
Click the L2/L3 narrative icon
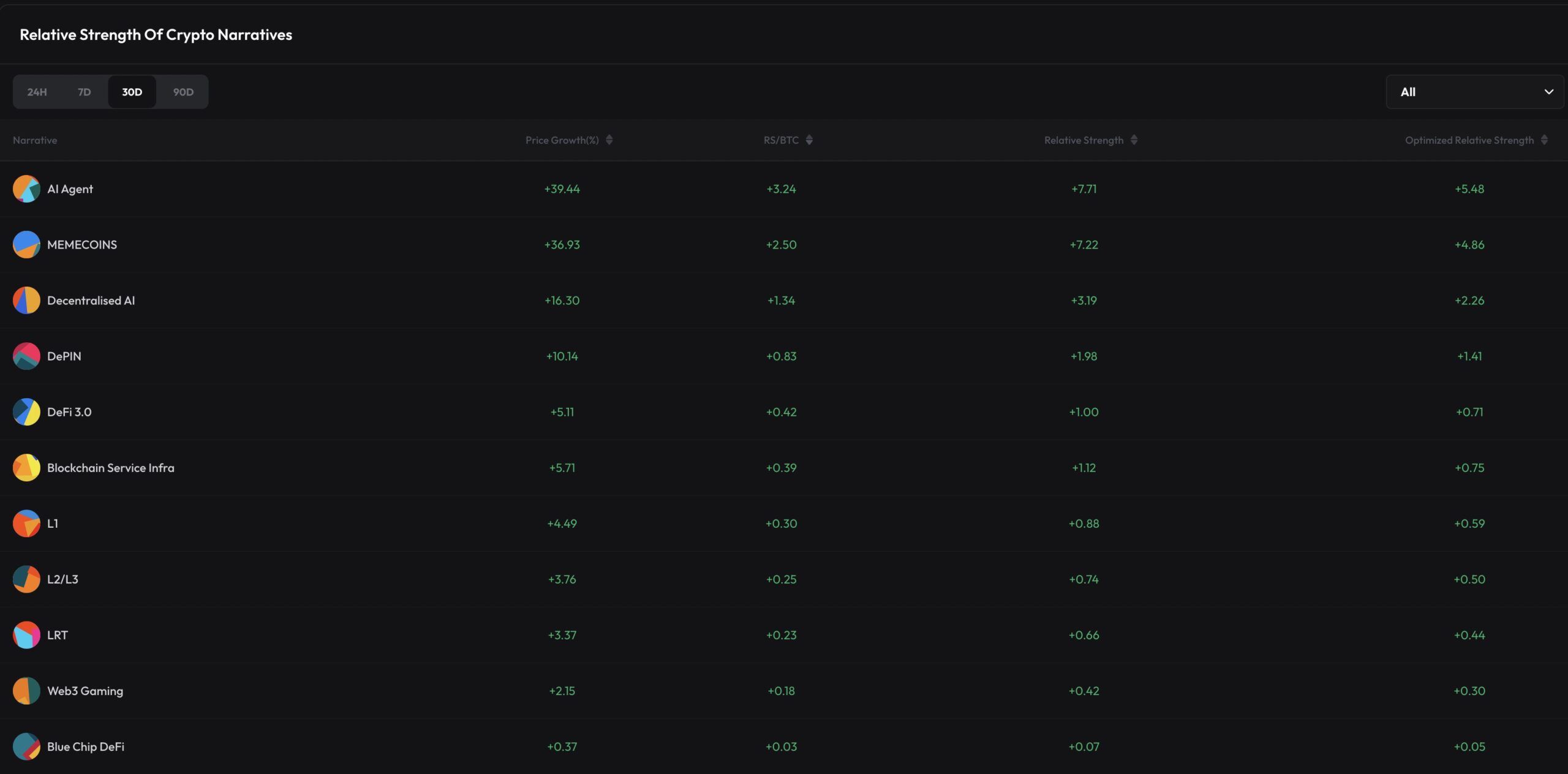click(x=26, y=579)
